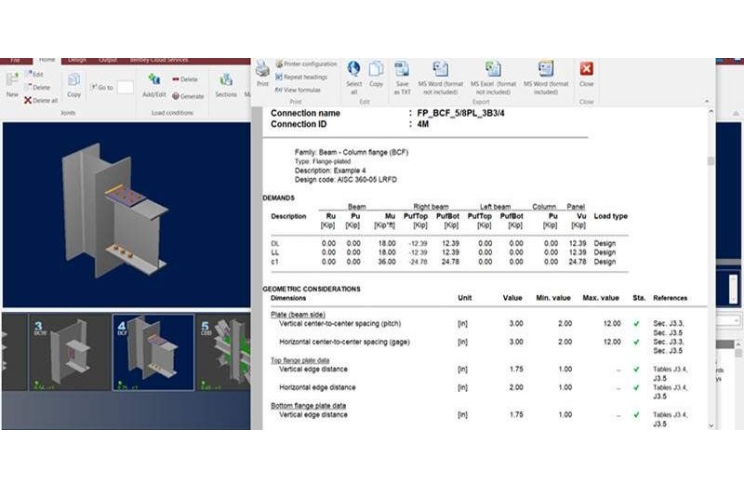Switch to the Design tab
744x488 pixels.
tap(77, 60)
